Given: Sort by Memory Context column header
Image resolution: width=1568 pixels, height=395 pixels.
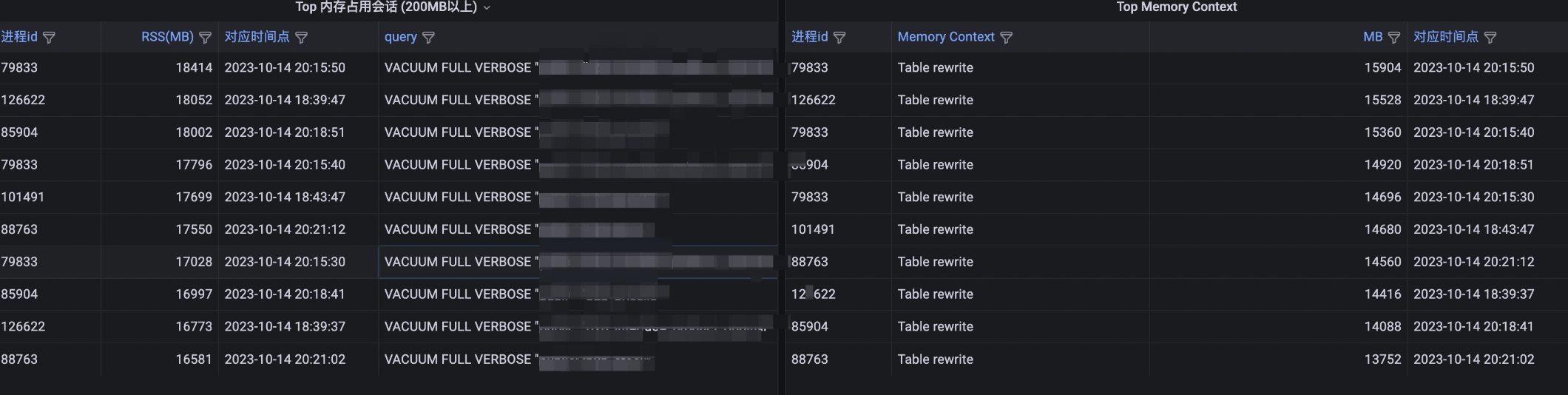Looking at the screenshot, I should point(946,37).
